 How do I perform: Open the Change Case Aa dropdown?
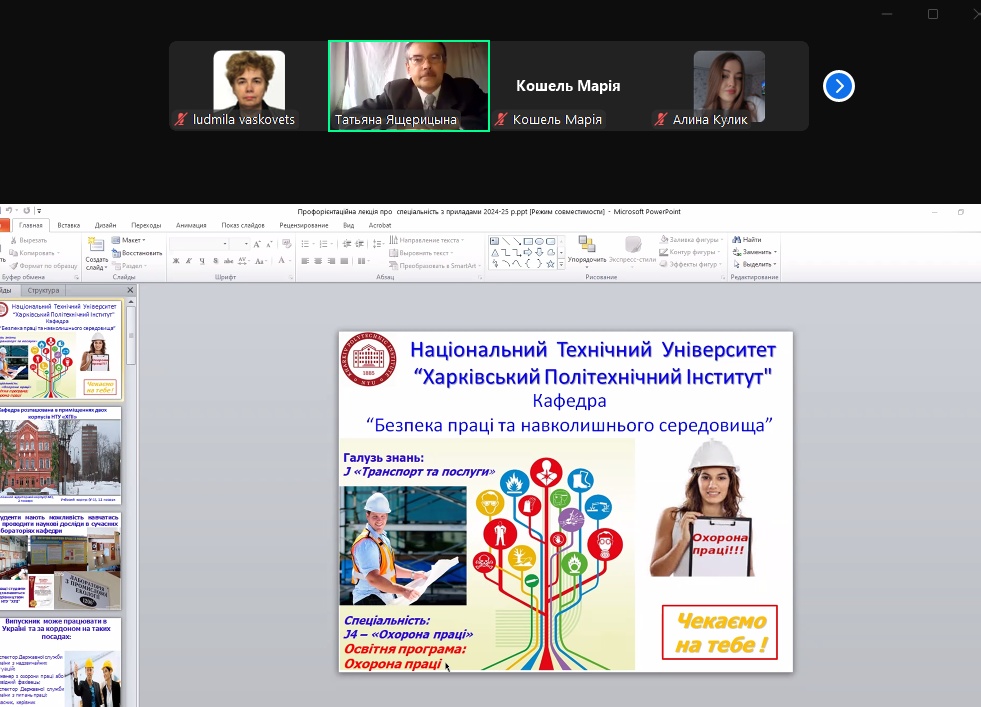(261, 261)
